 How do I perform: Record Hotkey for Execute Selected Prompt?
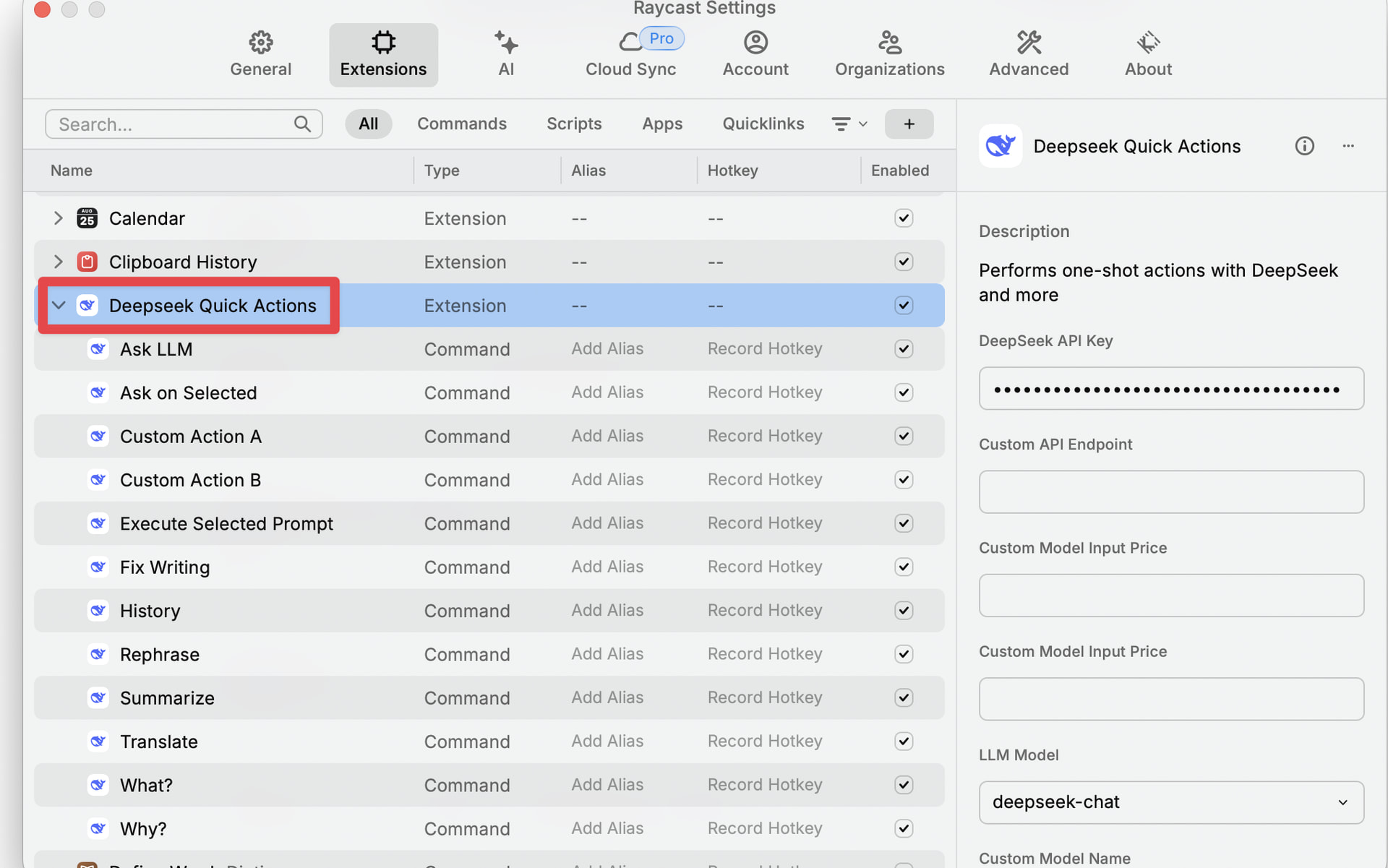tap(765, 523)
